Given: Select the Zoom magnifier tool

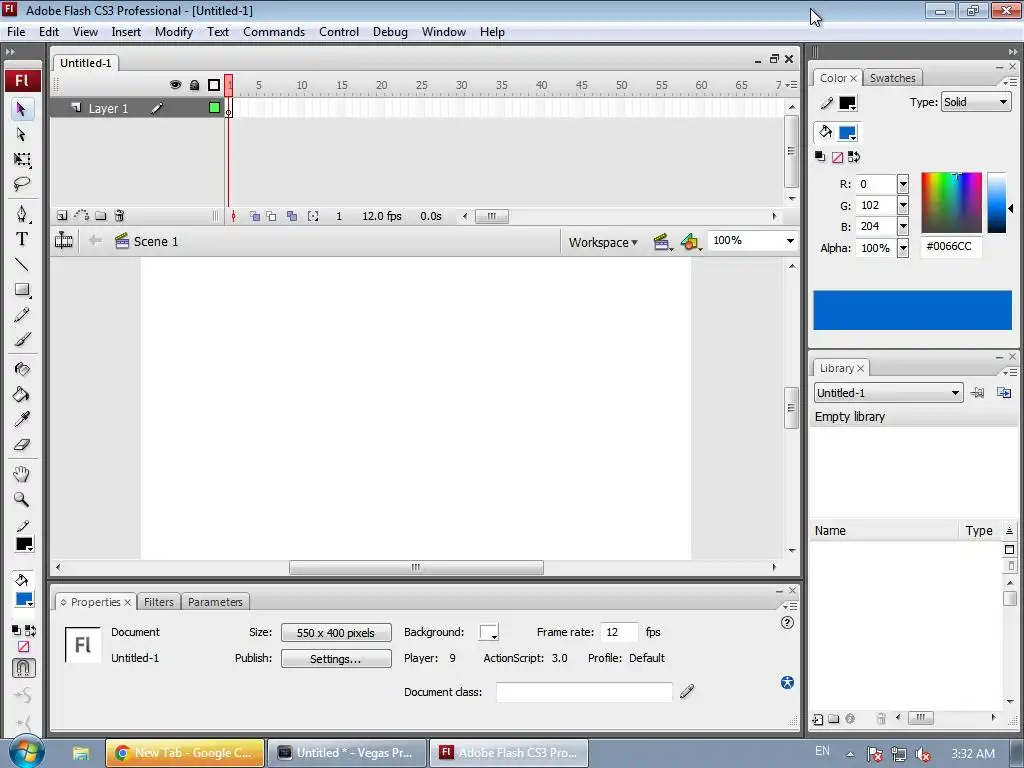Looking at the screenshot, I should click(22, 500).
